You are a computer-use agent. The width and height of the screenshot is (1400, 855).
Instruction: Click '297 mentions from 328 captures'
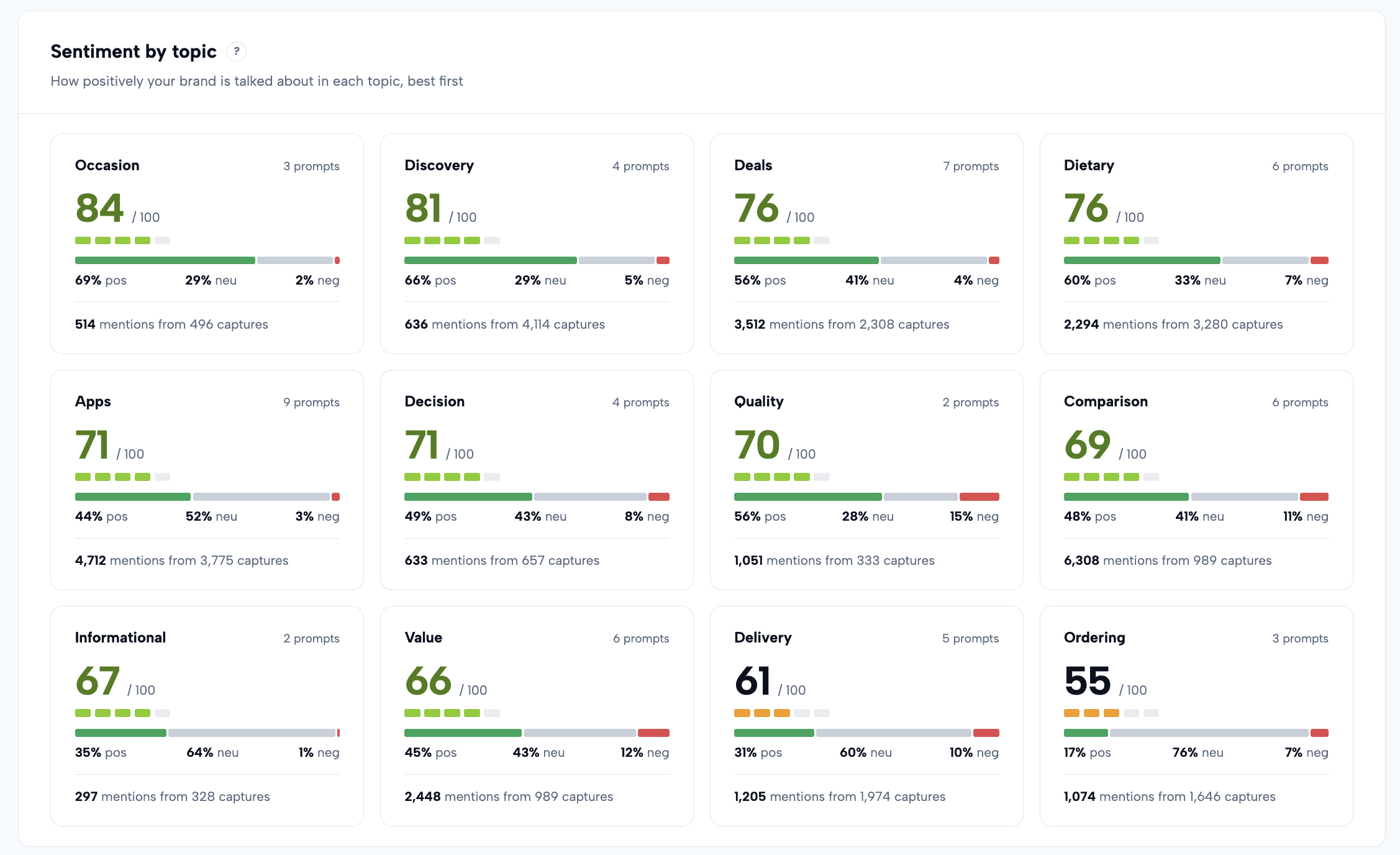(x=173, y=797)
